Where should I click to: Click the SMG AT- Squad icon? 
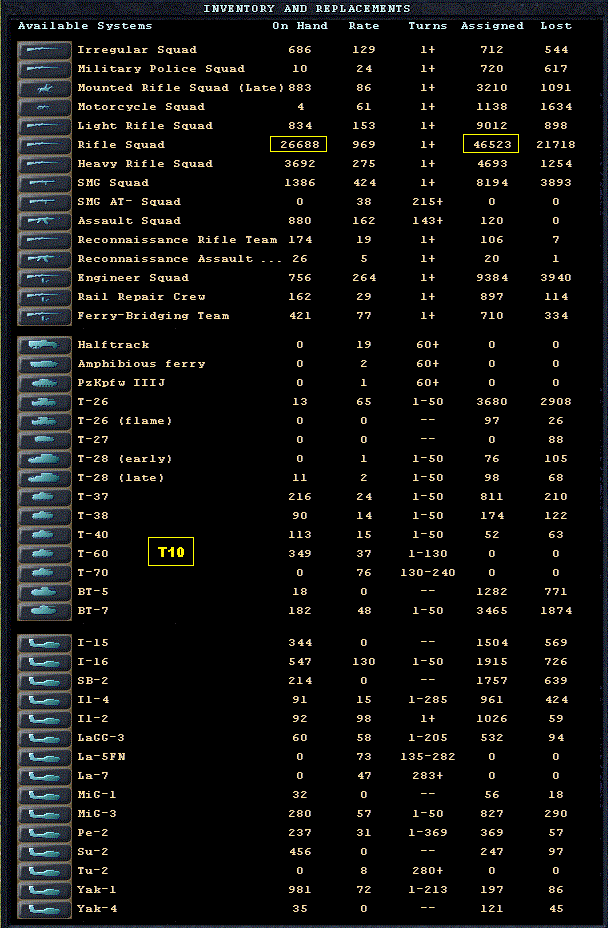pyautogui.click(x=44, y=202)
